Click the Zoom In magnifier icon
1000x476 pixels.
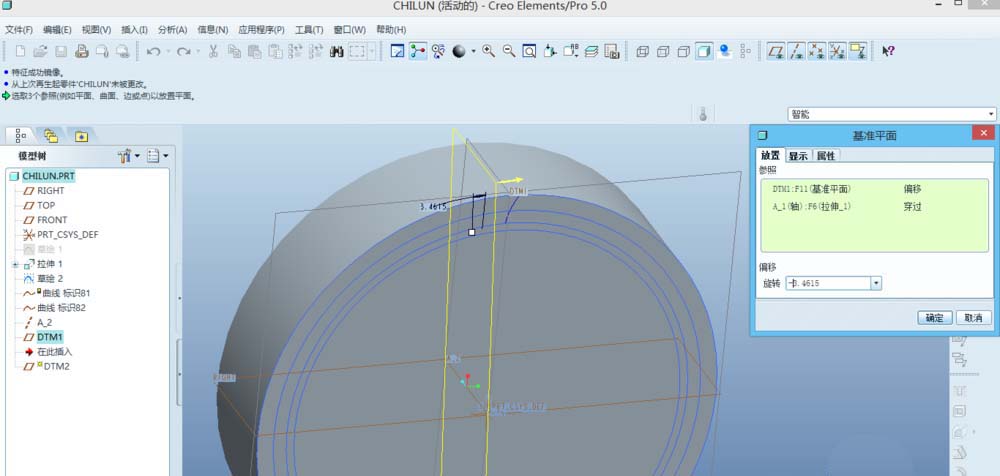(489, 51)
